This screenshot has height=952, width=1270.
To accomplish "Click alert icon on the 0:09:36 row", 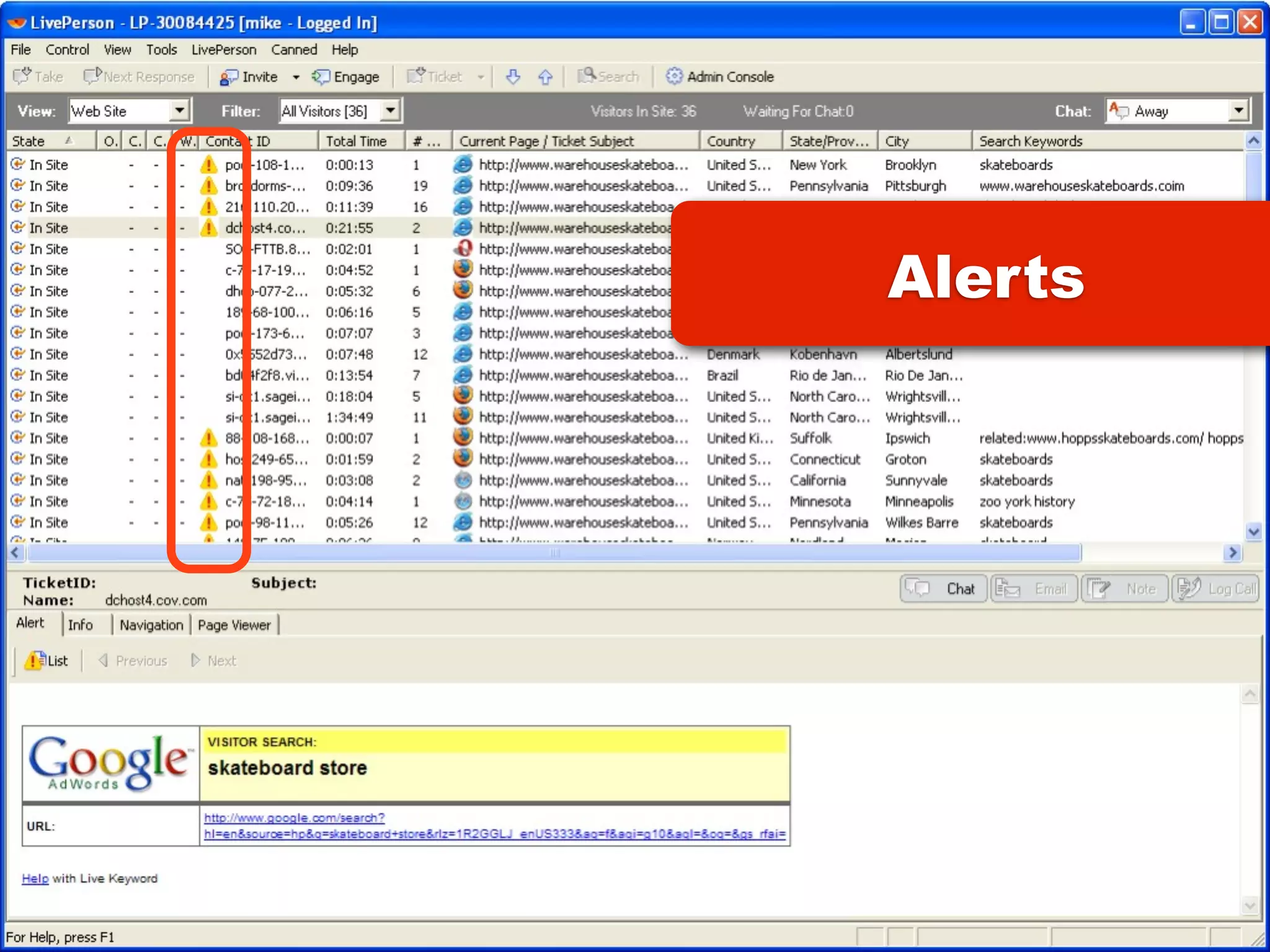I will 209,186.
